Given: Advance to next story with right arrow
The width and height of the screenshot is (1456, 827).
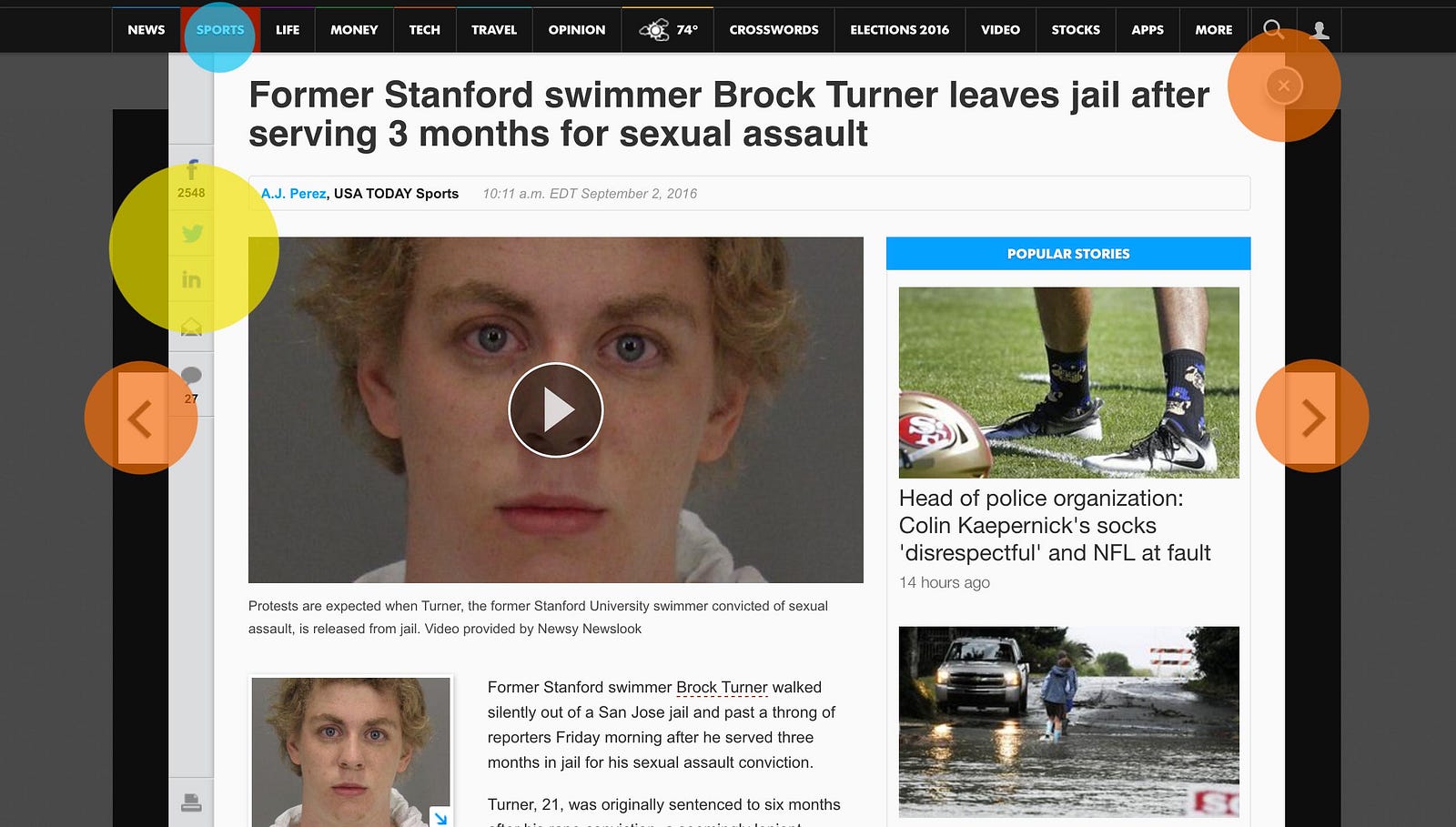Looking at the screenshot, I should 1311,419.
